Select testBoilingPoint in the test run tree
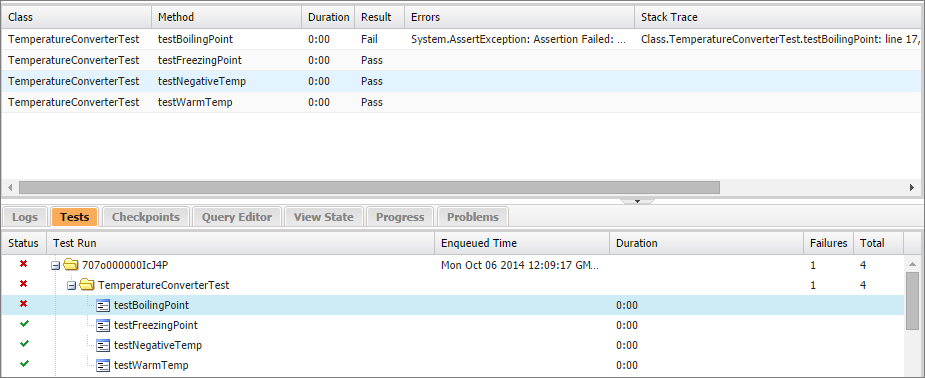This screenshot has height=378, width=925. point(151,305)
